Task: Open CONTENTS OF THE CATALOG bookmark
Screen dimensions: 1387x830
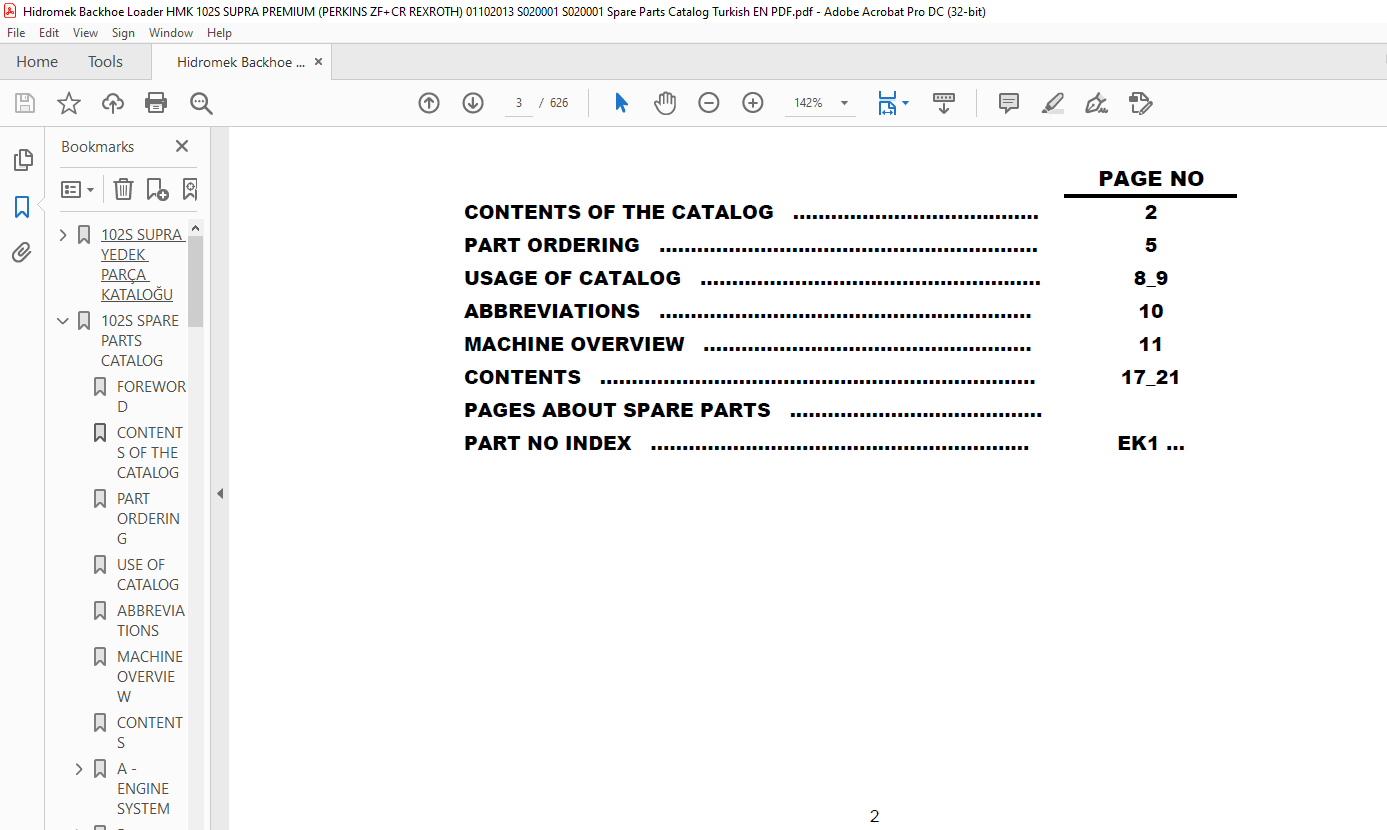Action: tap(149, 452)
